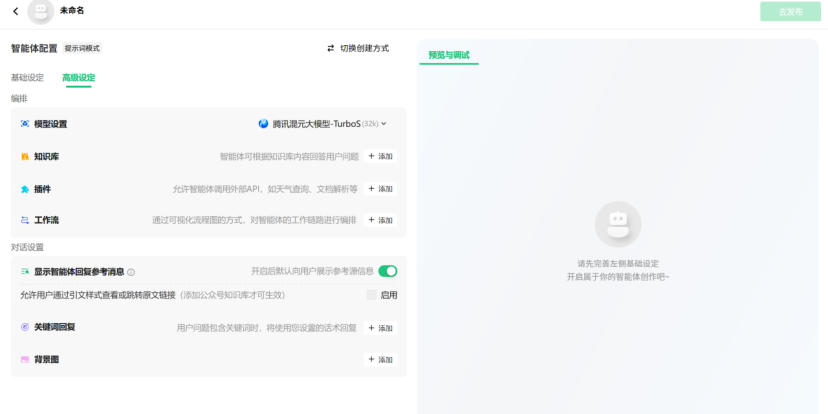Click the 去发布 publish button
This screenshot has width=828, height=414.
click(x=789, y=12)
